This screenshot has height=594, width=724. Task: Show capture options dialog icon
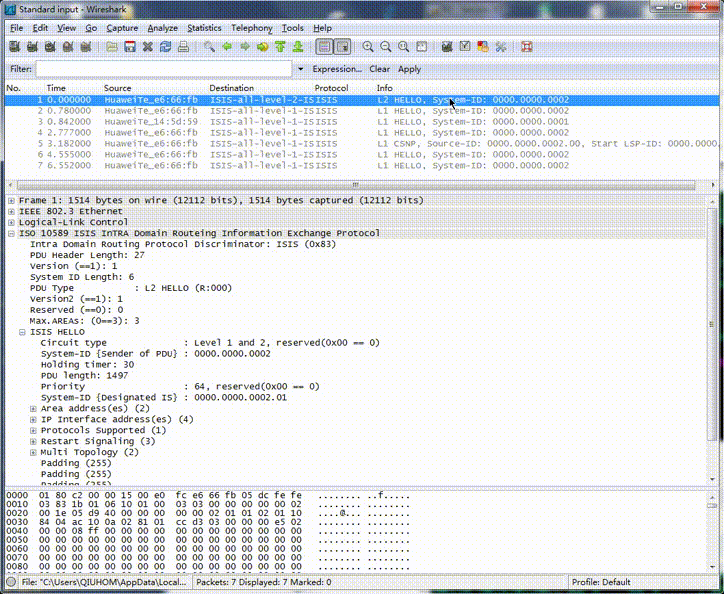point(32,47)
